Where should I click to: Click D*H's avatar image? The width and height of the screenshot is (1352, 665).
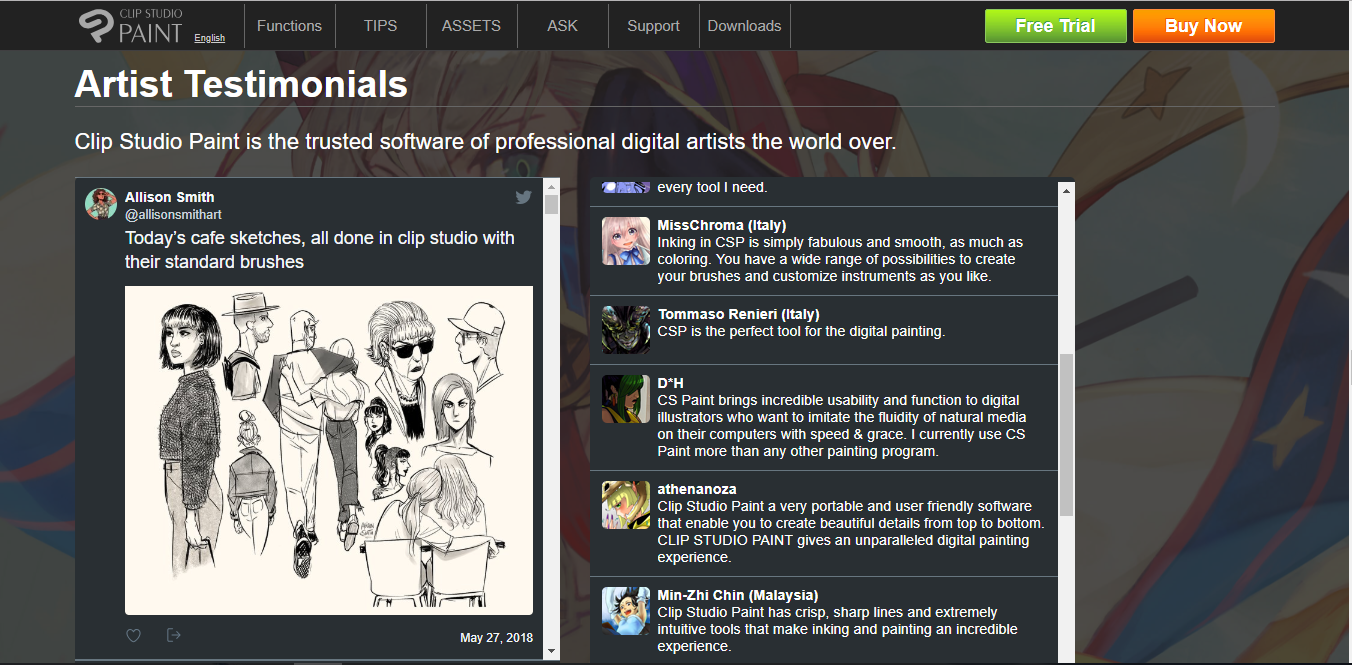pyautogui.click(x=626, y=399)
